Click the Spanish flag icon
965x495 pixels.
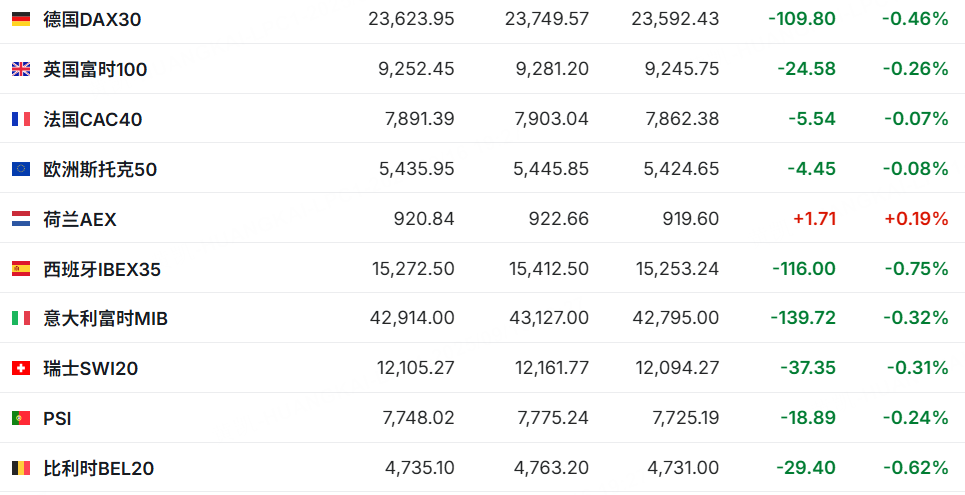point(21,269)
